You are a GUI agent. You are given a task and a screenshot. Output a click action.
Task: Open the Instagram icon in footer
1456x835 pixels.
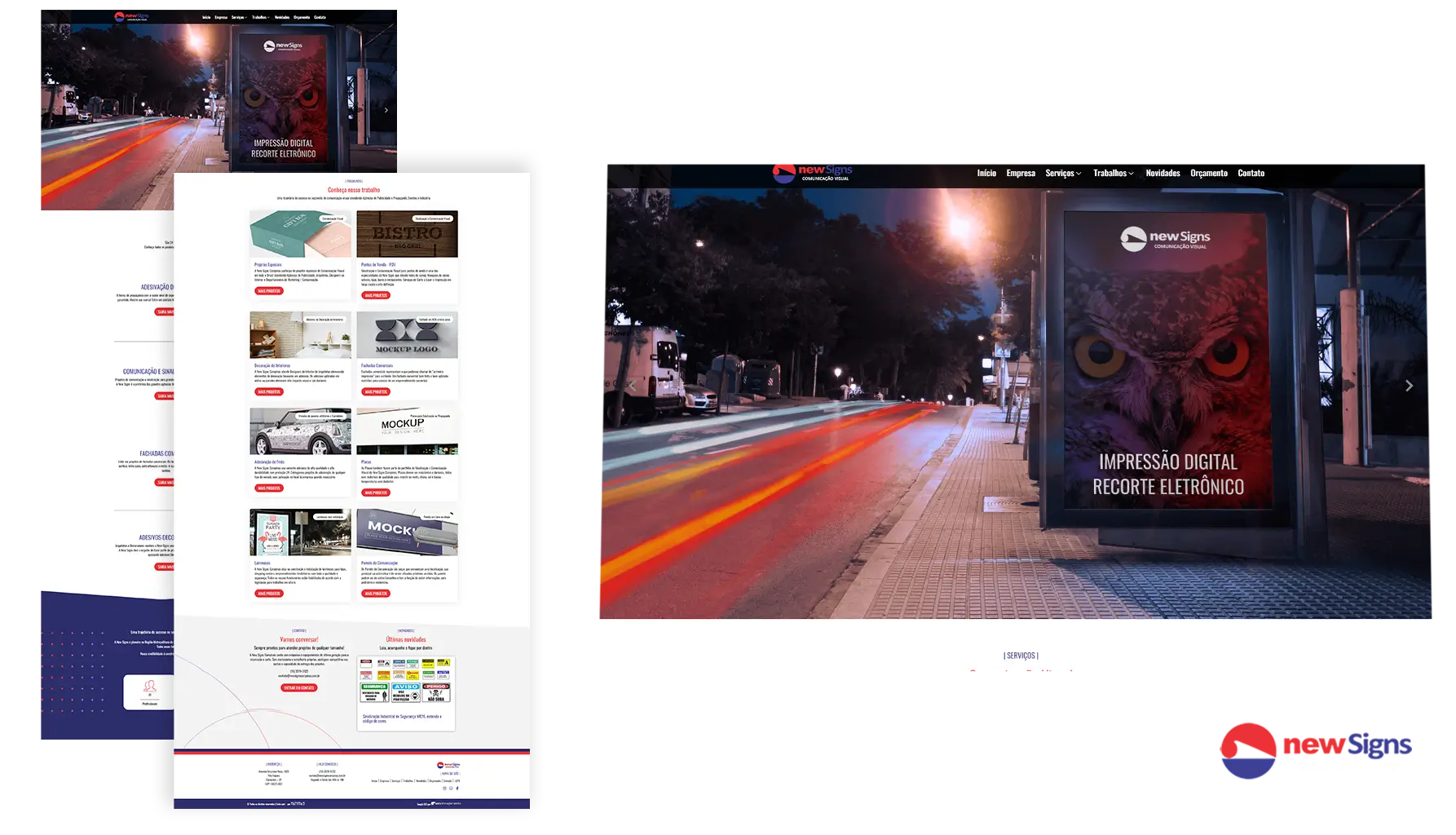(444, 789)
